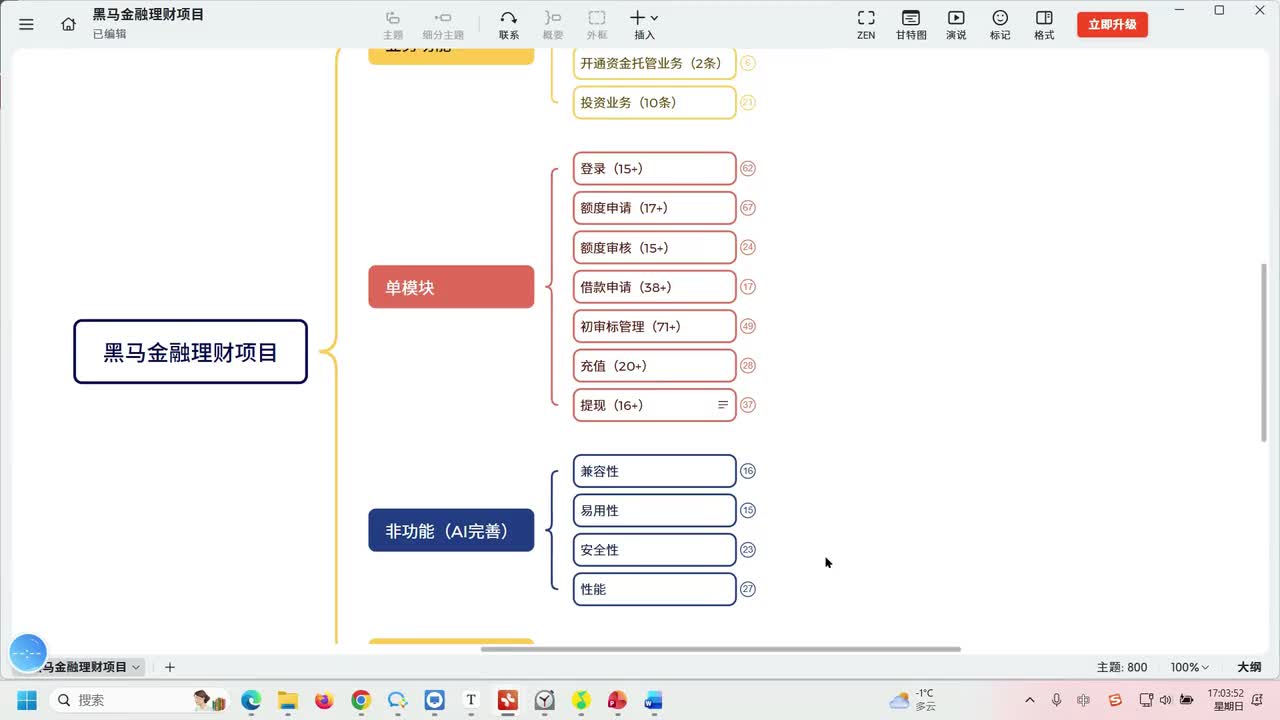Expand 额度申请 branch via the 67 badge
The width and height of the screenshot is (1280, 720).
click(x=748, y=208)
